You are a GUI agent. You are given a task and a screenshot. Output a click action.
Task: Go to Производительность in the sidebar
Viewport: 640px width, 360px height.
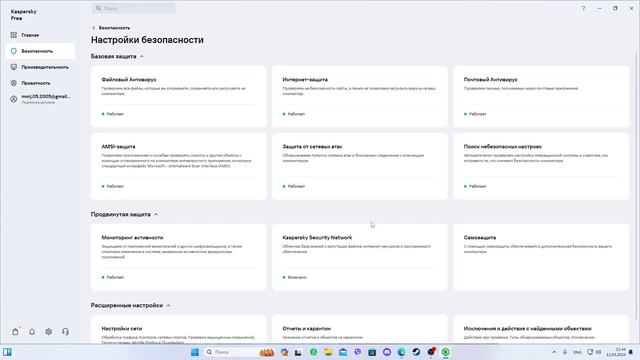pos(40,67)
